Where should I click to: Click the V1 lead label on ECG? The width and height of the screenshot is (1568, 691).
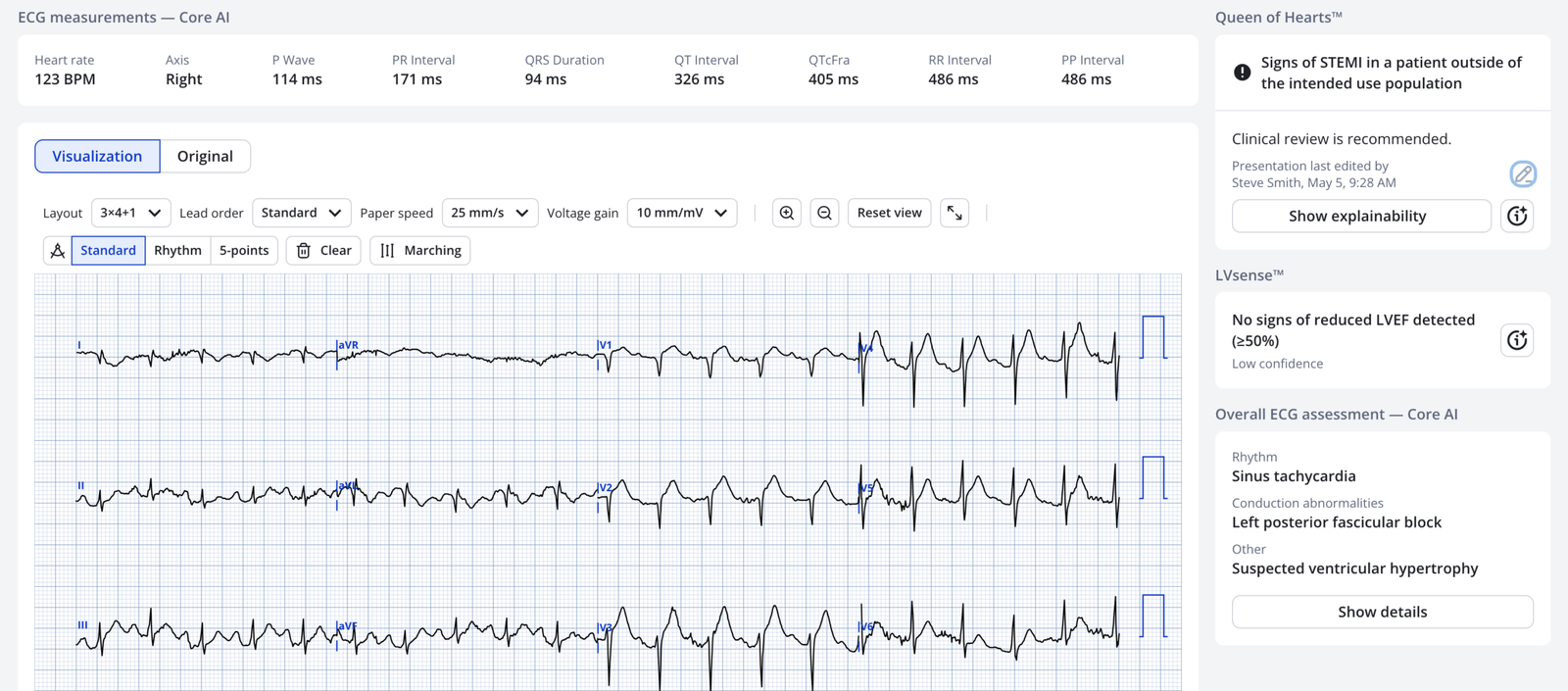(605, 345)
